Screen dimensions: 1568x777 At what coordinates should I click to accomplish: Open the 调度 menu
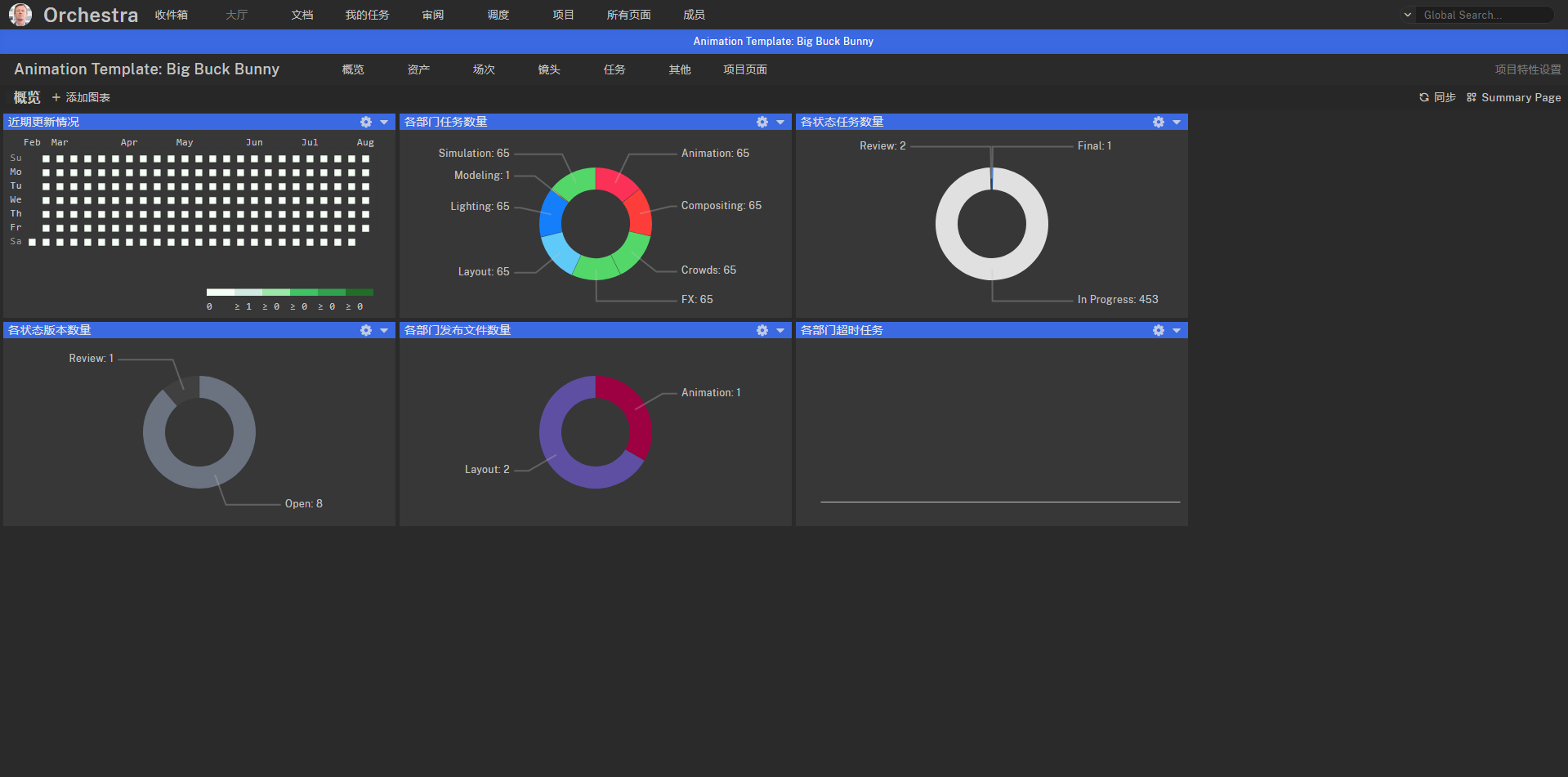(x=498, y=15)
